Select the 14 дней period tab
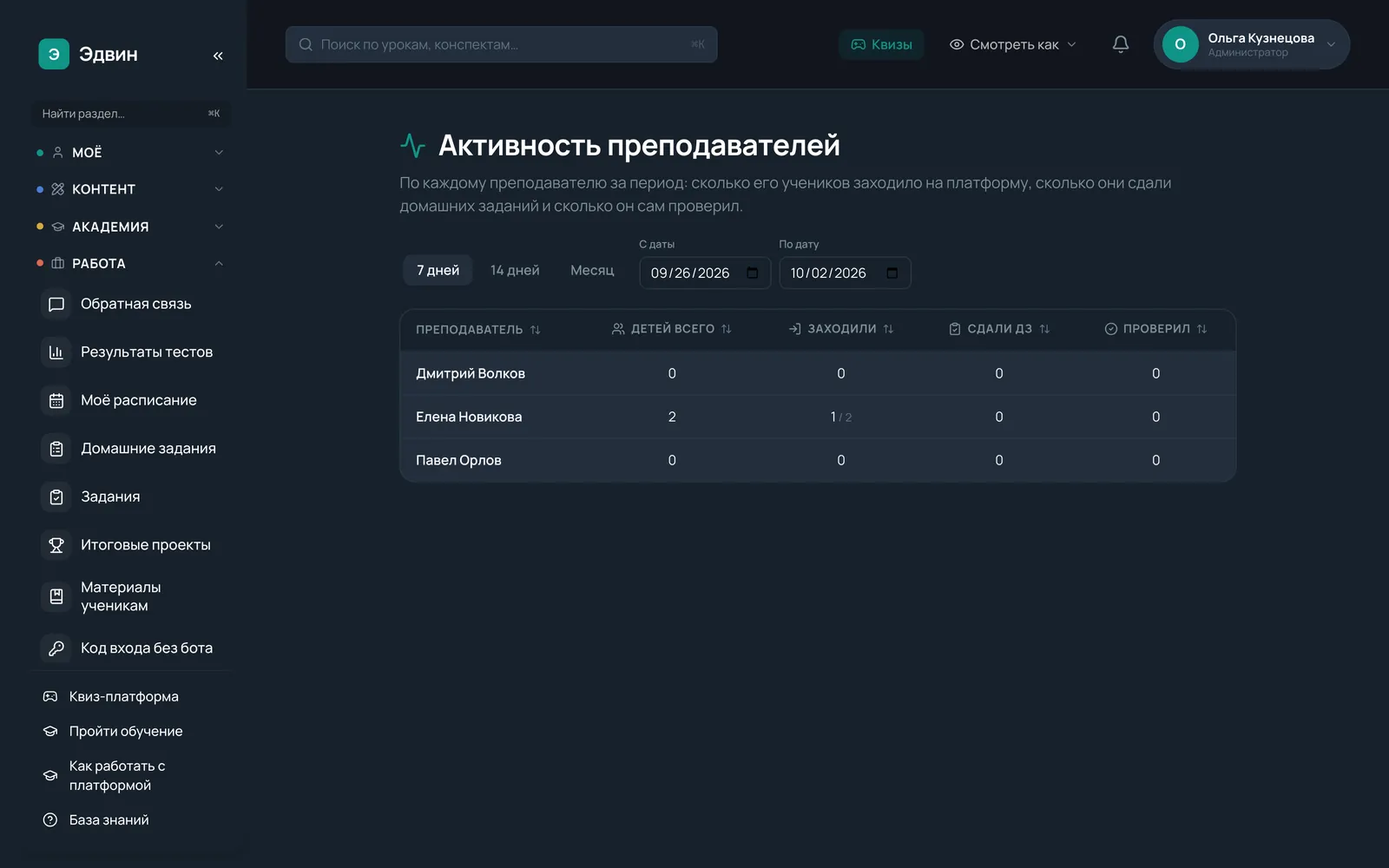This screenshot has height=868, width=1389. 515,270
